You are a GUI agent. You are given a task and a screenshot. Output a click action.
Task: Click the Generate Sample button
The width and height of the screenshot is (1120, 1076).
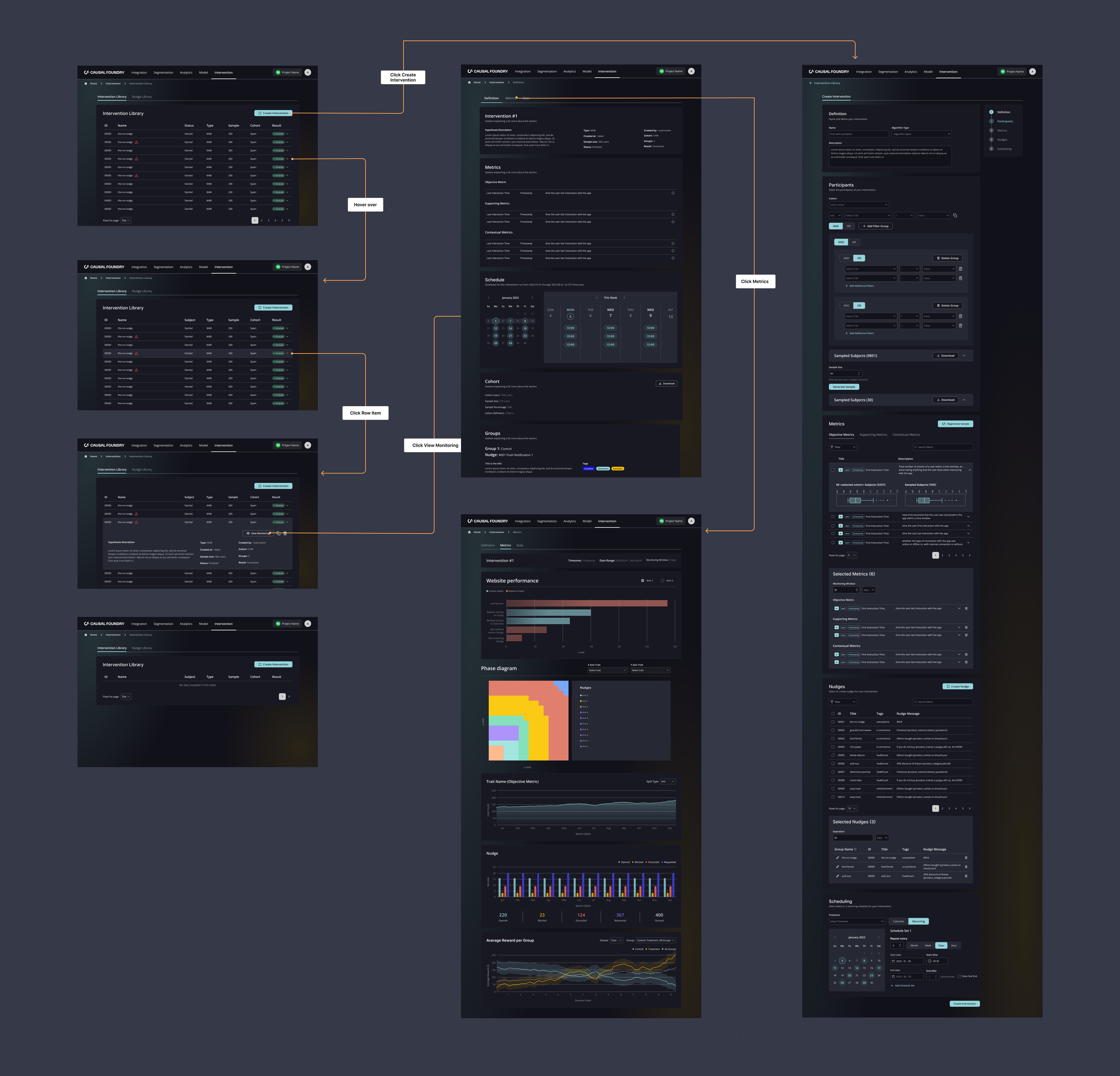coord(844,387)
